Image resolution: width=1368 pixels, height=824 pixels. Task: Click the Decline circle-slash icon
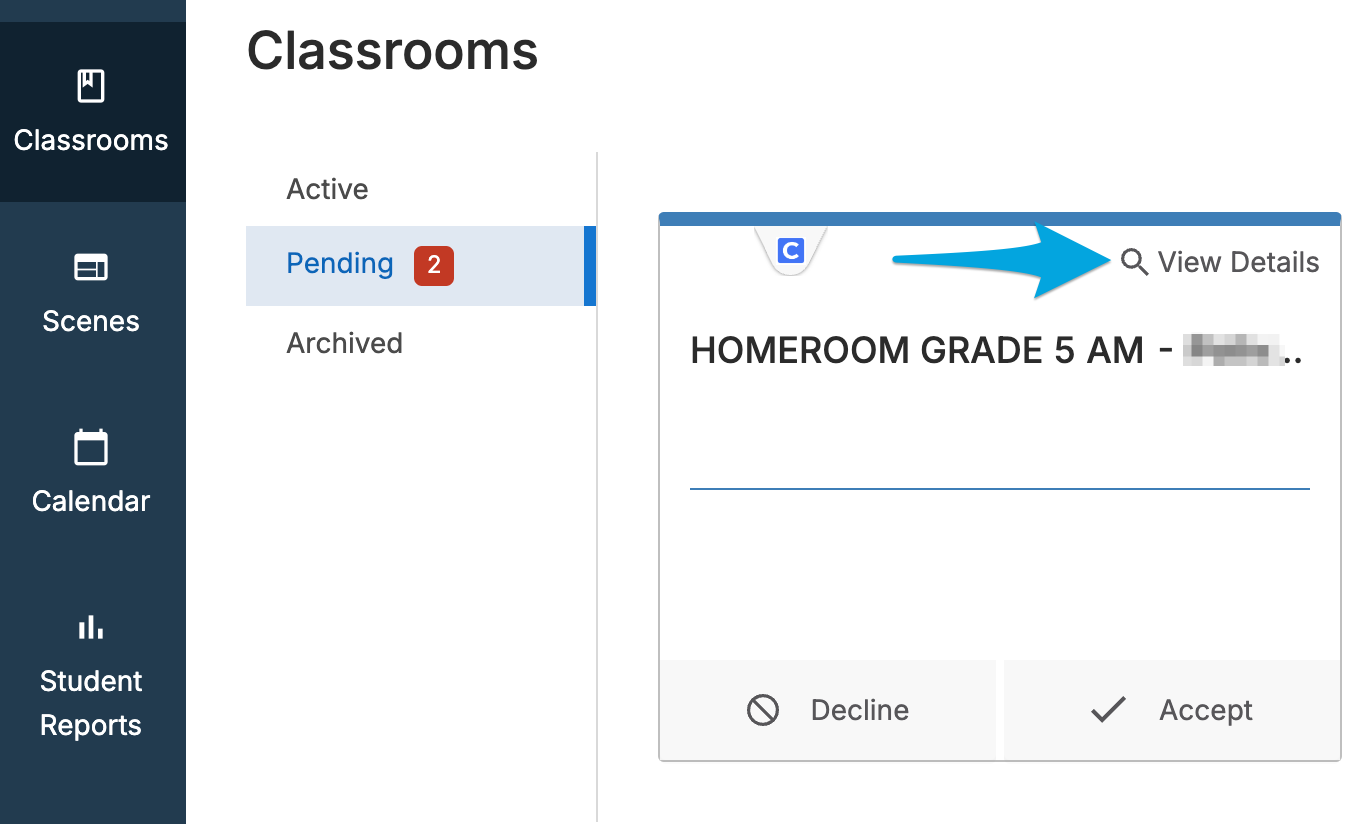coord(763,710)
